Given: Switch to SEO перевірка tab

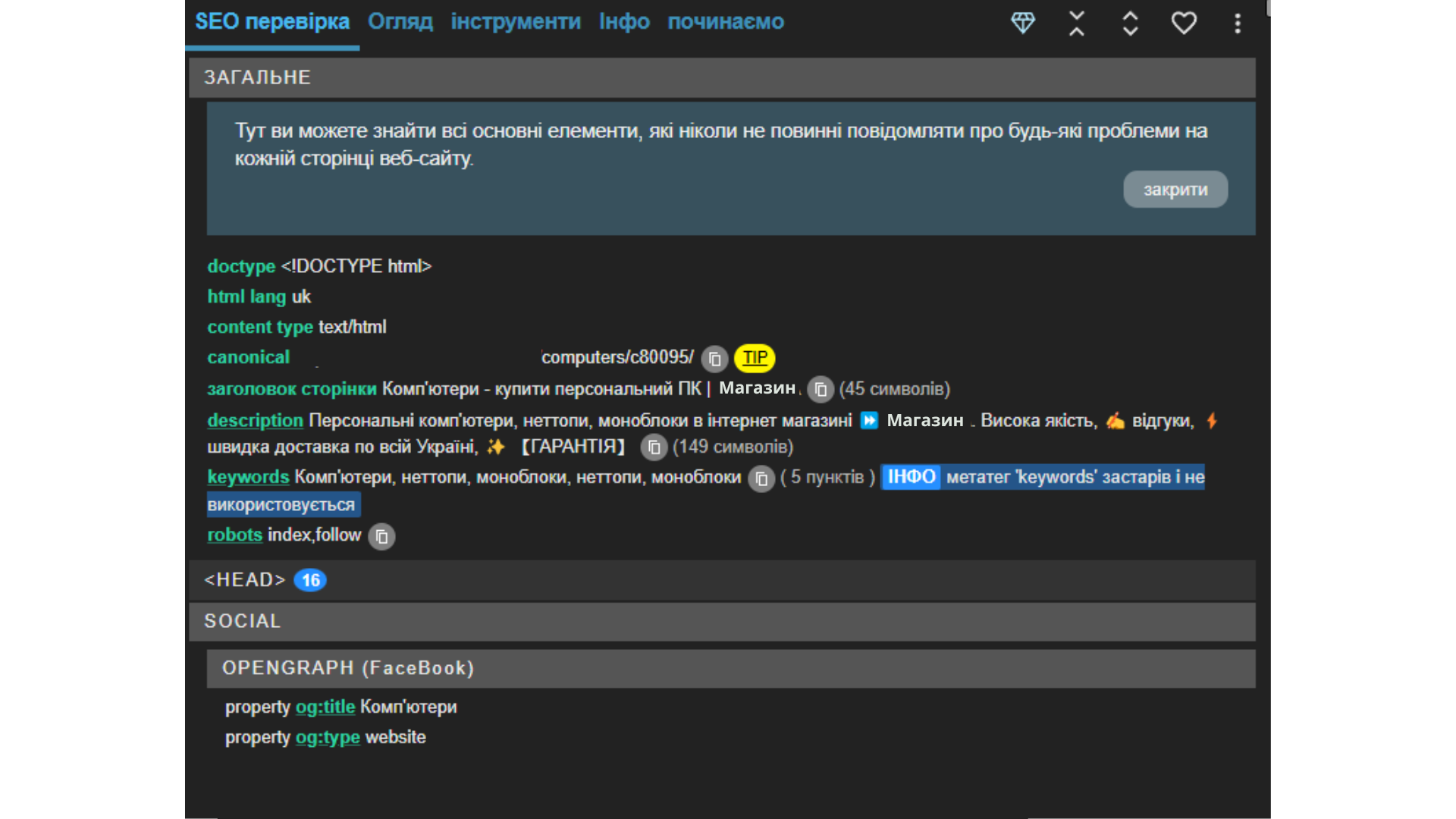Looking at the screenshot, I should (272, 22).
